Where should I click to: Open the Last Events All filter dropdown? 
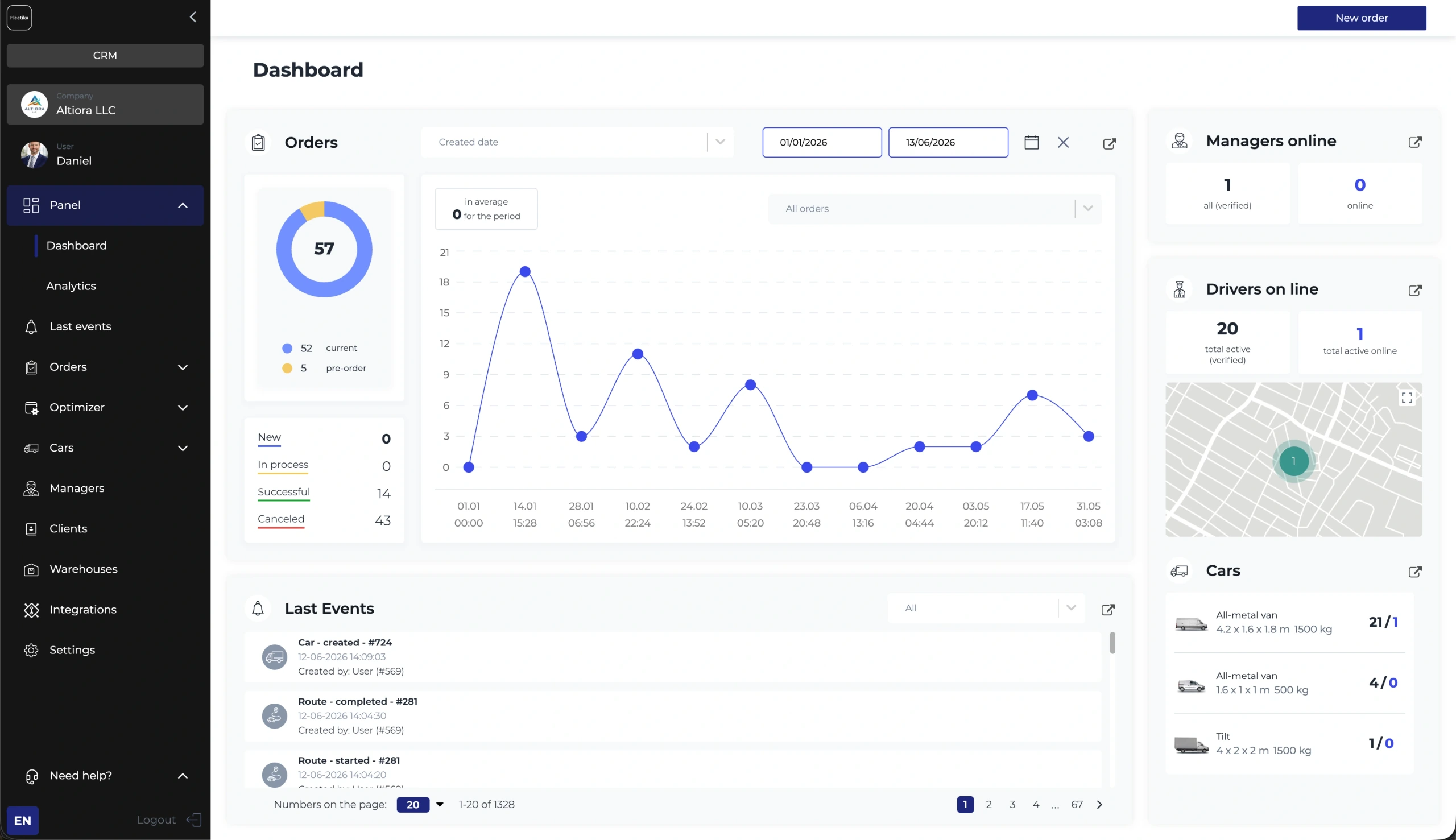[986, 608]
